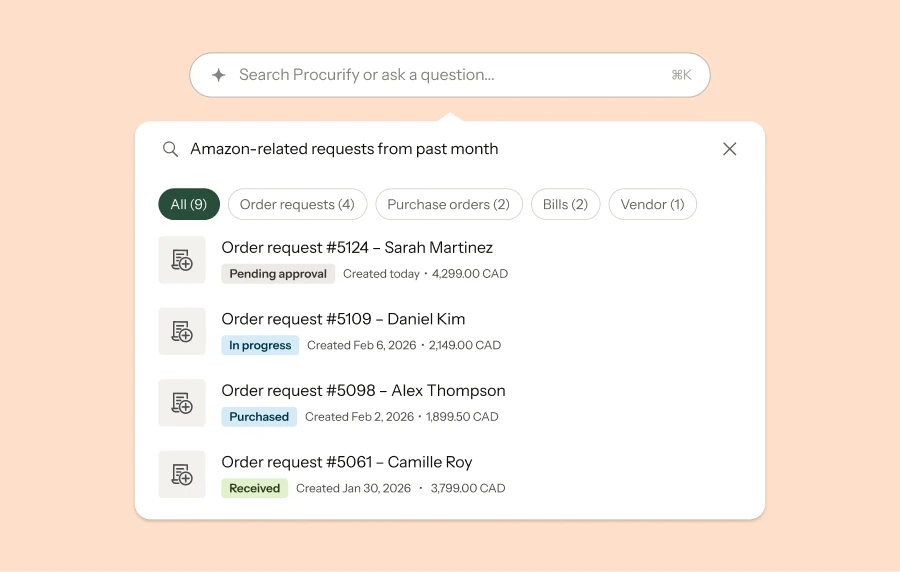Filter results by Bills (2)
The width and height of the screenshot is (900, 572).
(x=565, y=204)
